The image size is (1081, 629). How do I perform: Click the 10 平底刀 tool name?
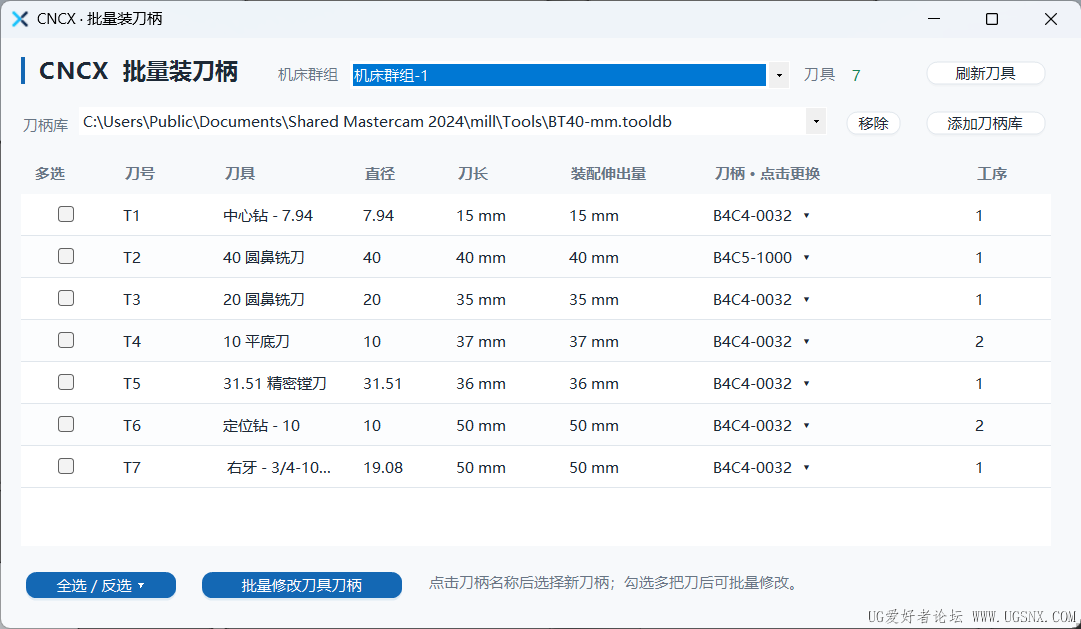pos(256,342)
